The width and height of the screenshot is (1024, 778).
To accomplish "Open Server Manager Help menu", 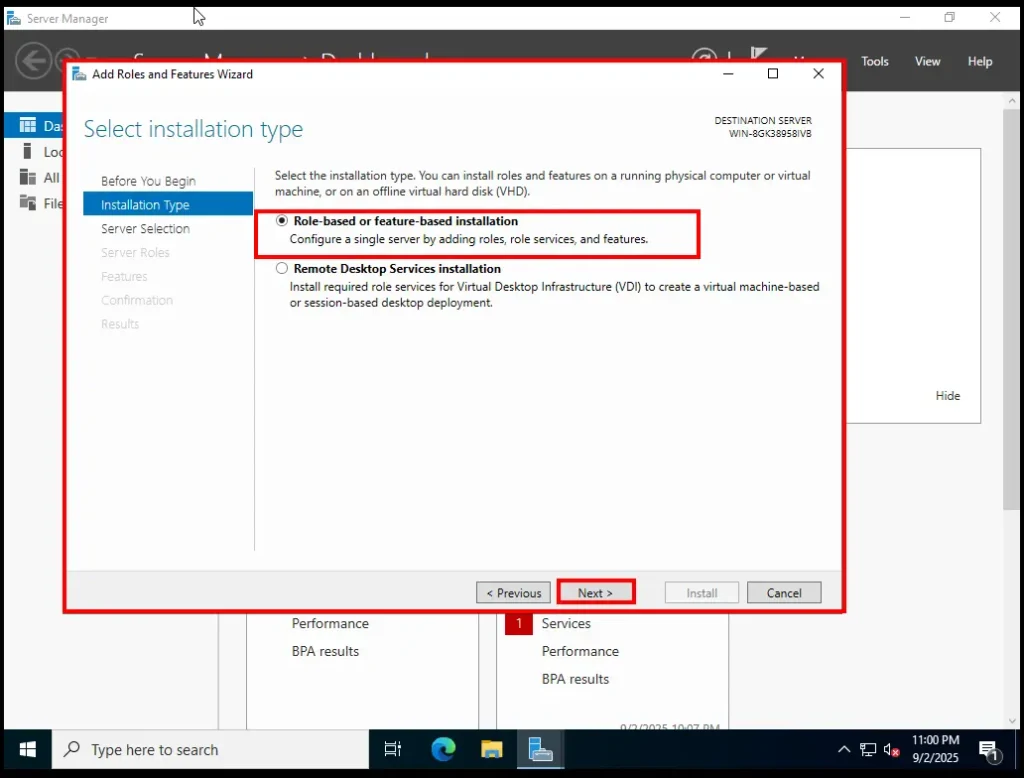I will (980, 61).
